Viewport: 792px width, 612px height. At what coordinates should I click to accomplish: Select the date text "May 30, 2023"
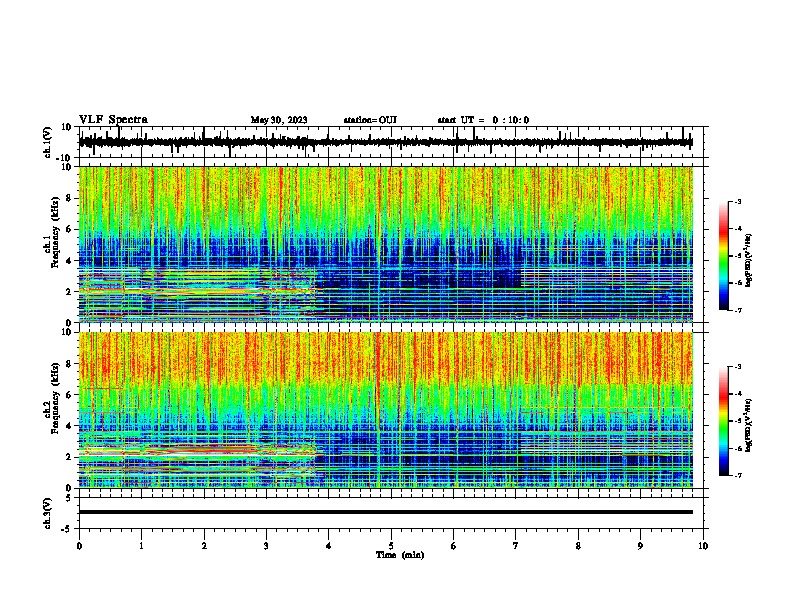tap(279, 120)
